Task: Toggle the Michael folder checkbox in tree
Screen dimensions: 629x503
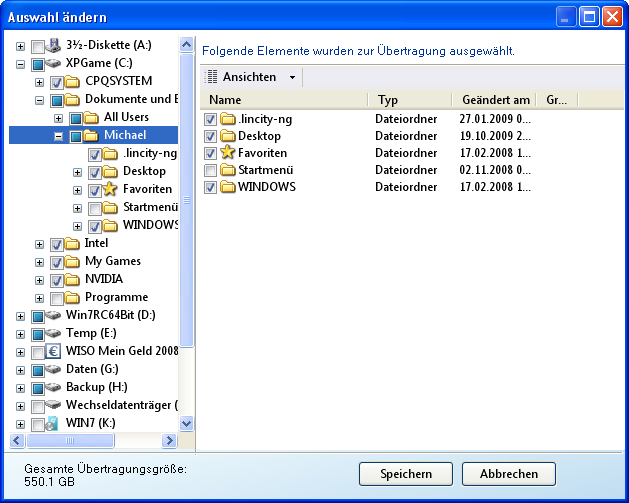Action: pos(76,136)
